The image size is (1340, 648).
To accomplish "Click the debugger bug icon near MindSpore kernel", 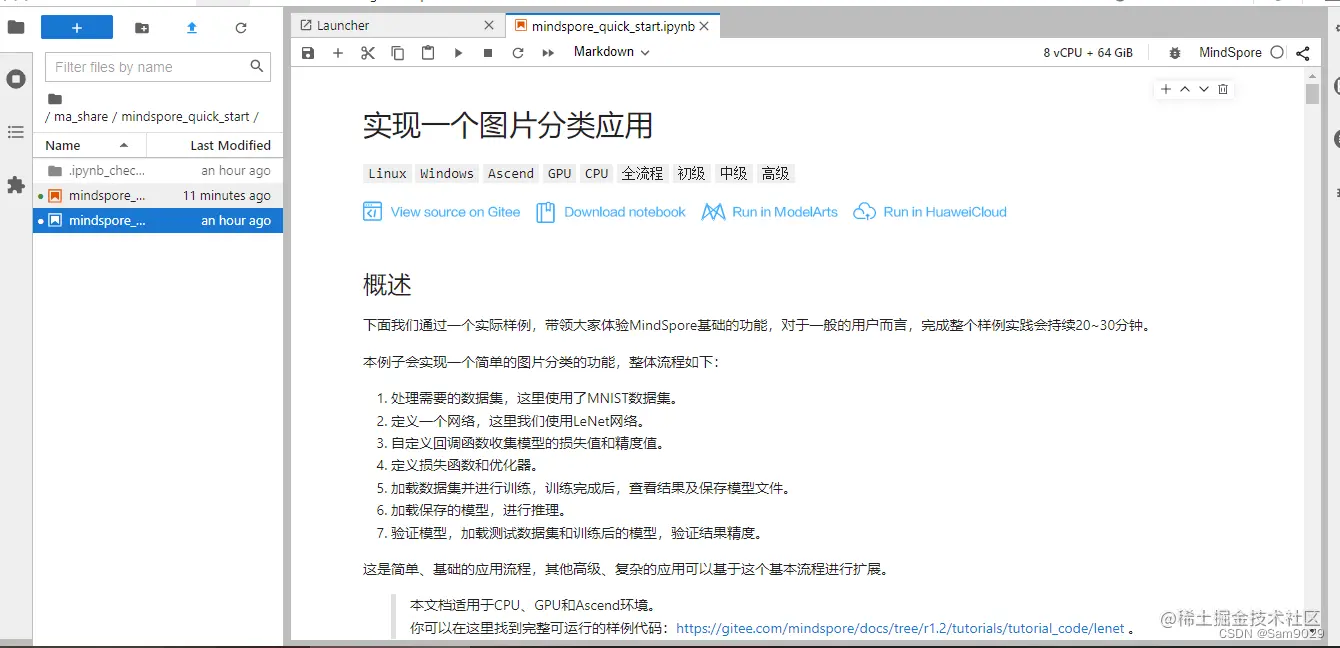I will point(1173,52).
